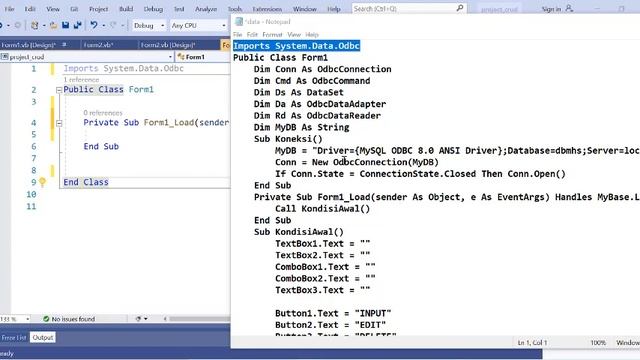Open Notepad View menu

point(294,35)
